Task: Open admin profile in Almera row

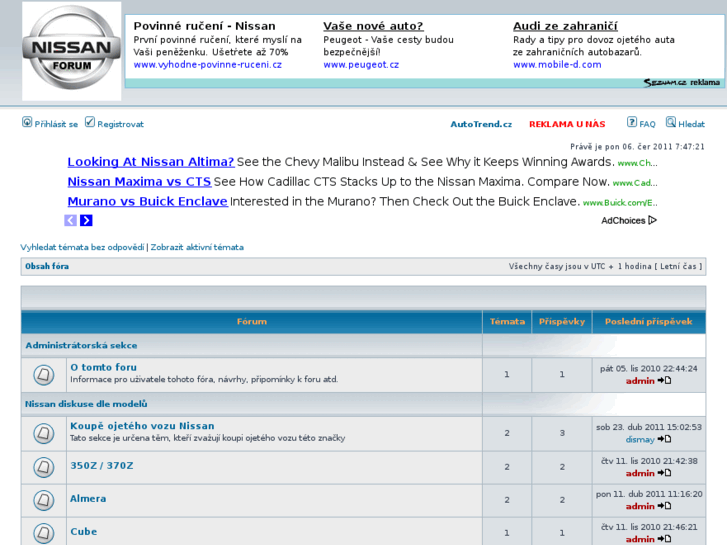Action: [640, 506]
